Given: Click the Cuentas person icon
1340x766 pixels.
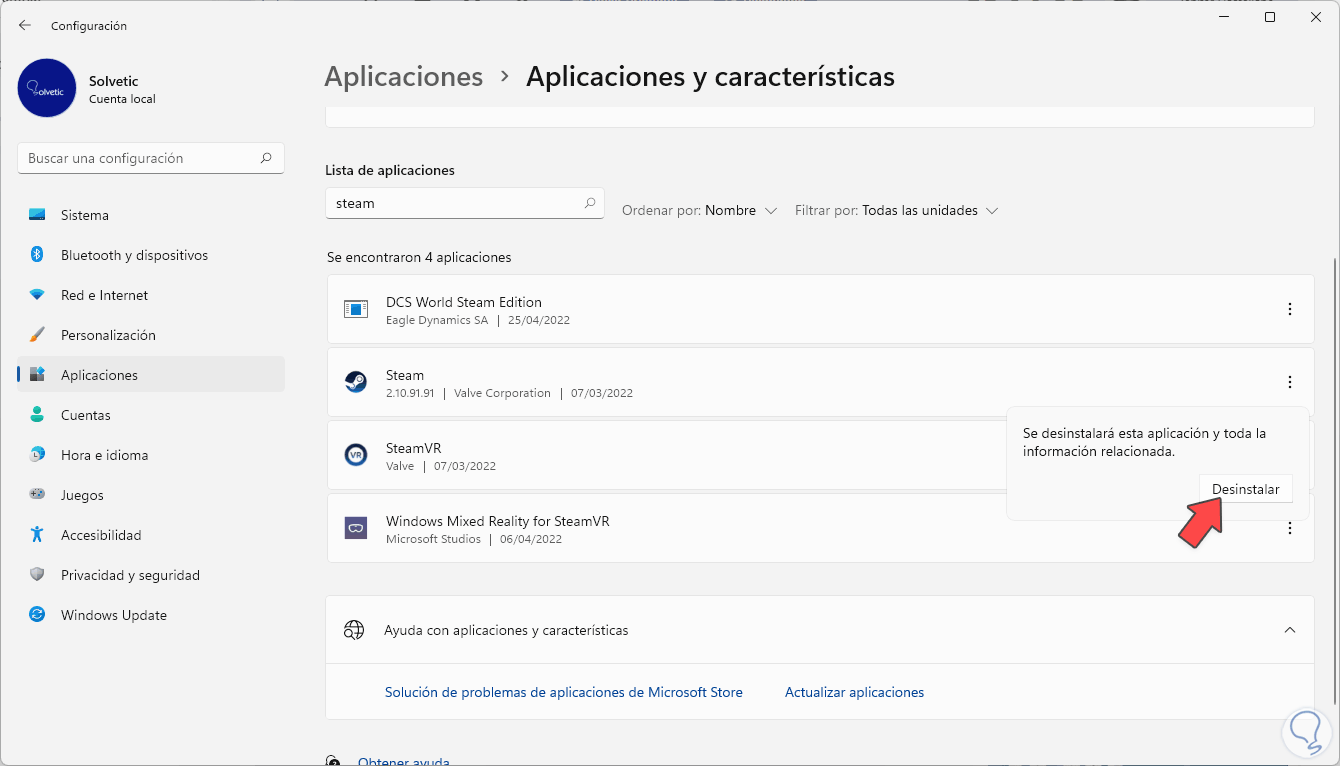Looking at the screenshot, I should tap(37, 415).
